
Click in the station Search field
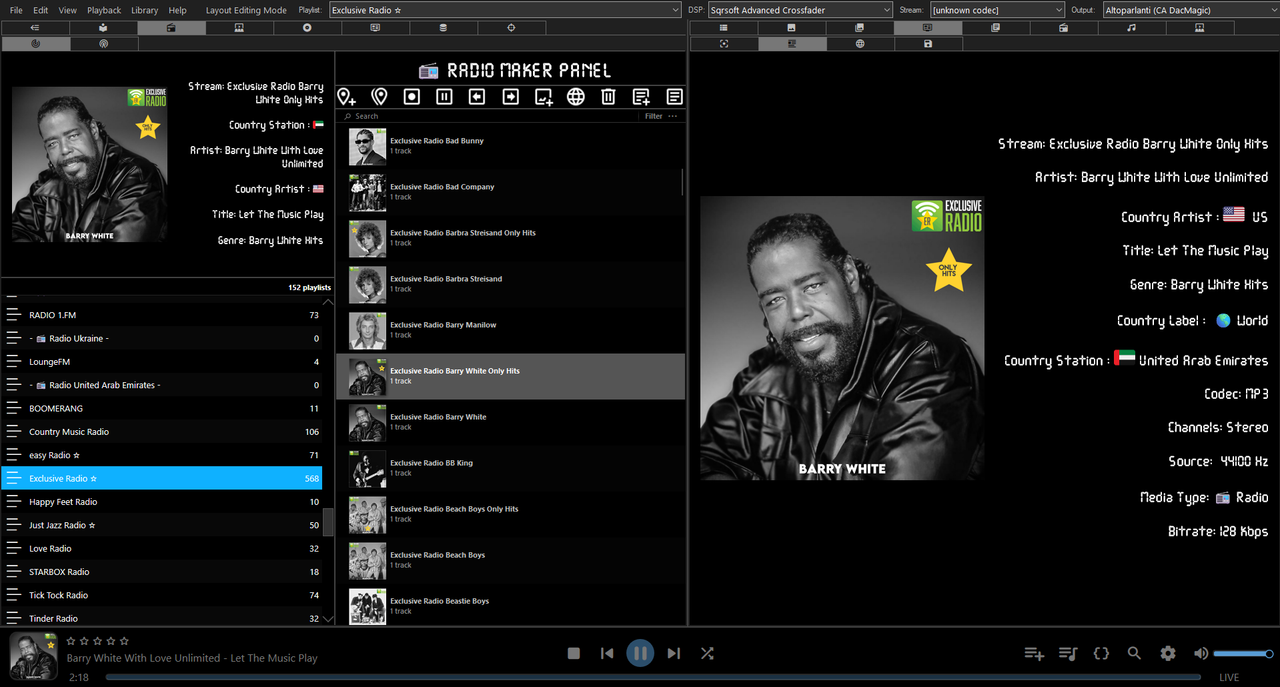click(490, 116)
